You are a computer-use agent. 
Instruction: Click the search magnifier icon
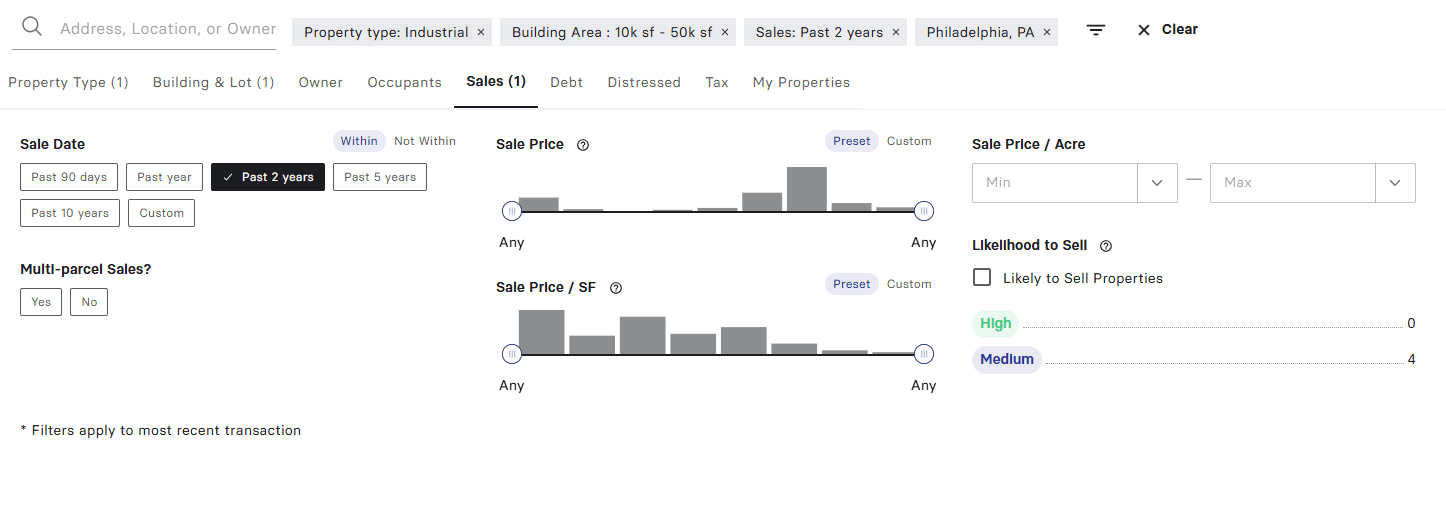pyautogui.click(x=32, y=27)
